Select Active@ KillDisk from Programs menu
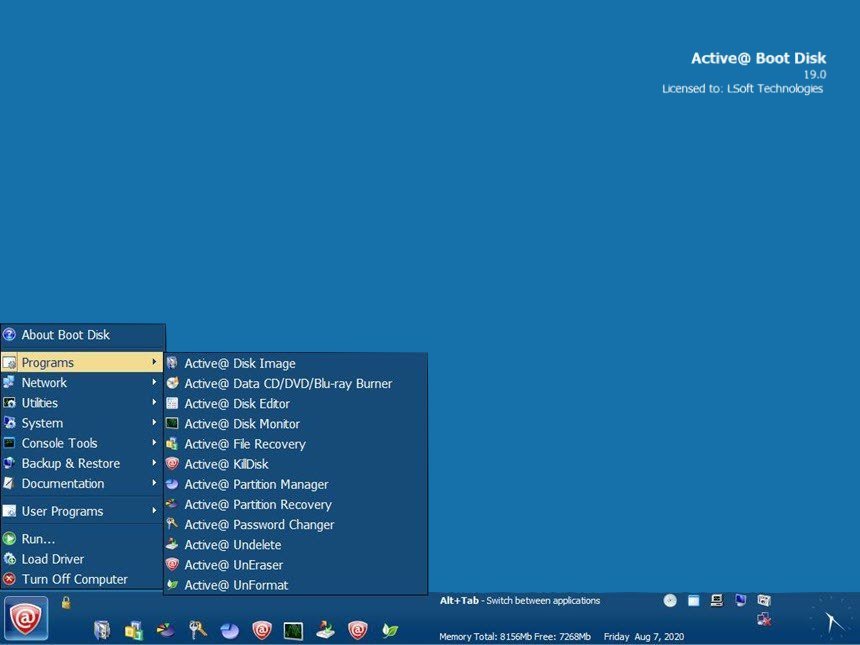 (x=226, y=464)
